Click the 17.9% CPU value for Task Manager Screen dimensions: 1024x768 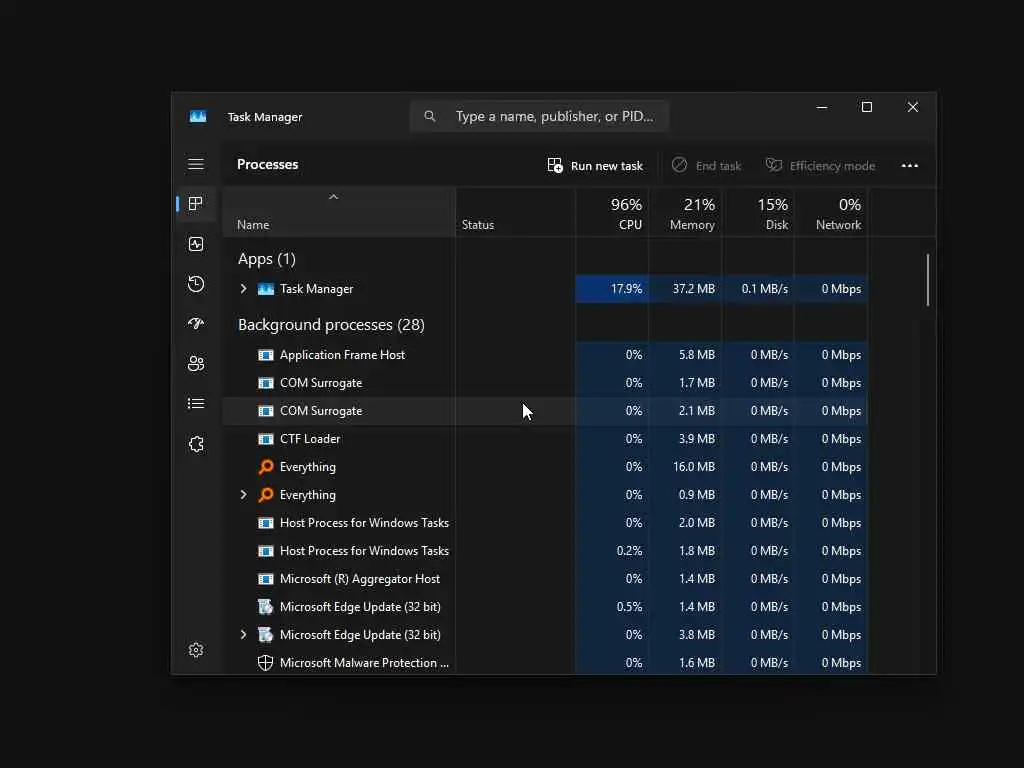(612, 289)
